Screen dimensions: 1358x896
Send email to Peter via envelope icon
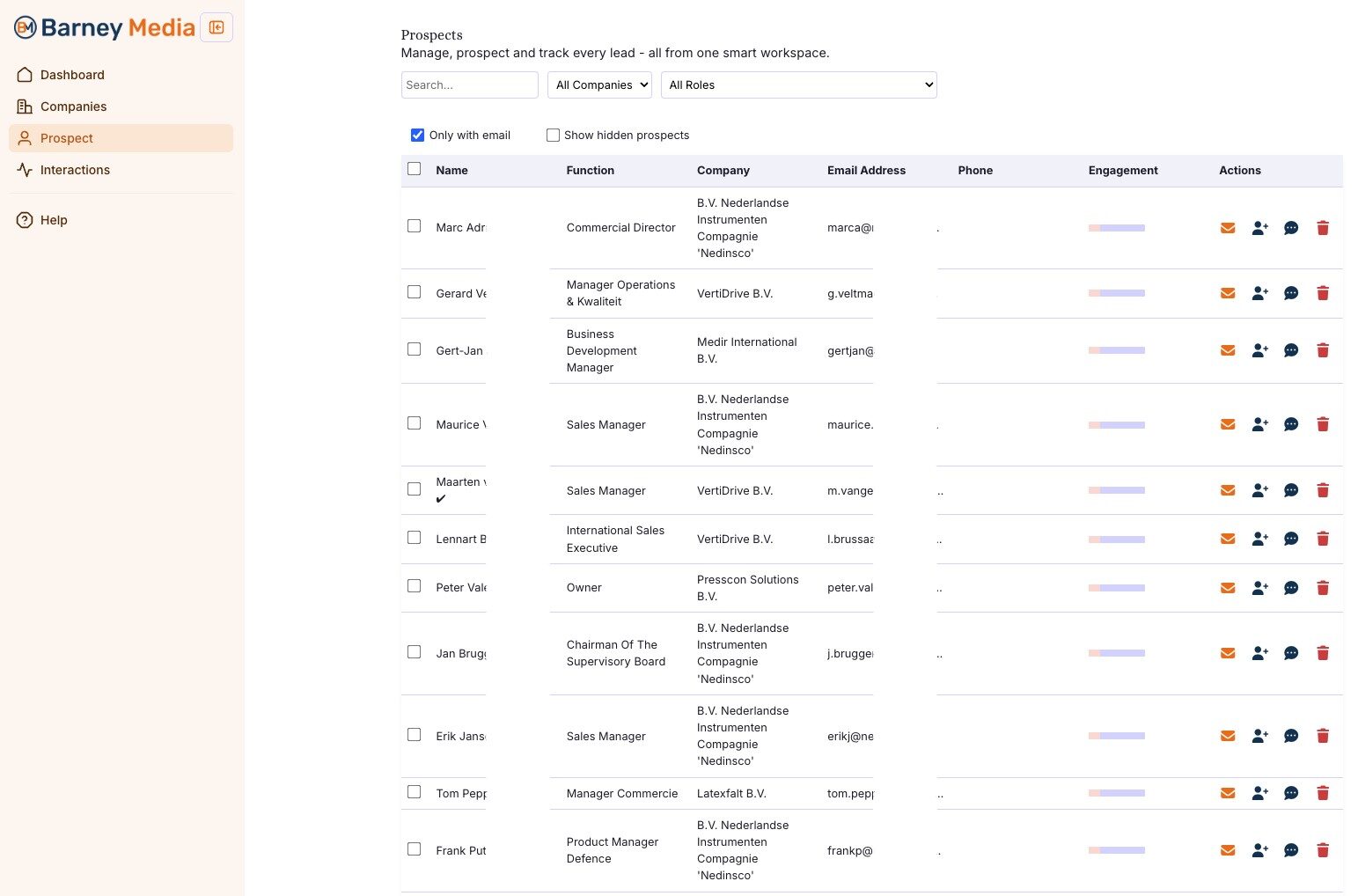click(x=1228, y=588)
